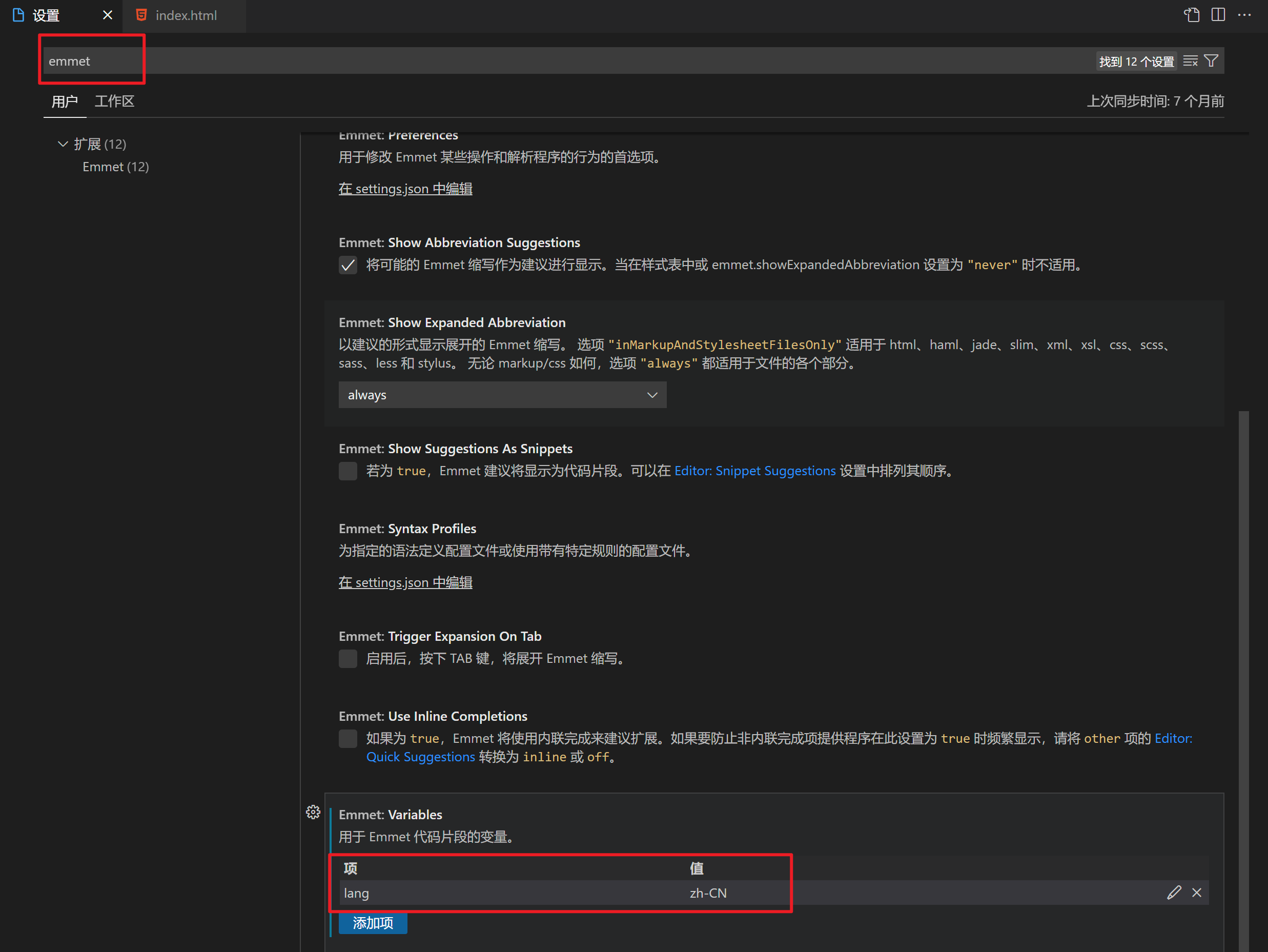Screen dimensions: 1268x952
Task: Edit Preferences in settings.json link
Action: coord(405,189)
